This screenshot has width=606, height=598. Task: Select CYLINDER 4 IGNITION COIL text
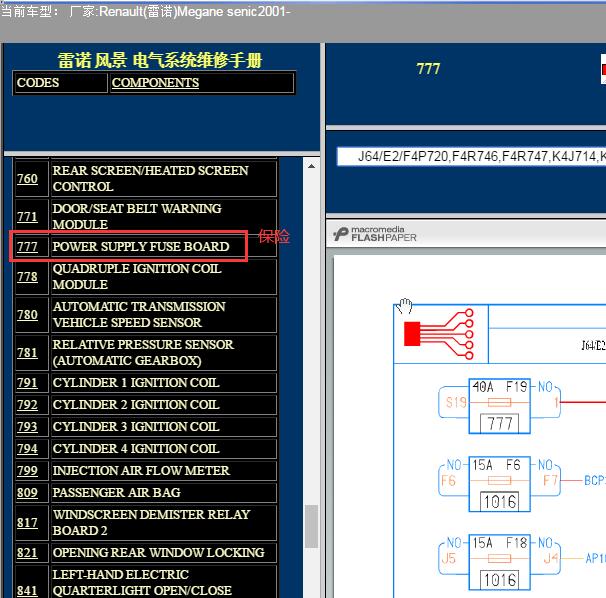pyautogui.click(x=136, y=449)
